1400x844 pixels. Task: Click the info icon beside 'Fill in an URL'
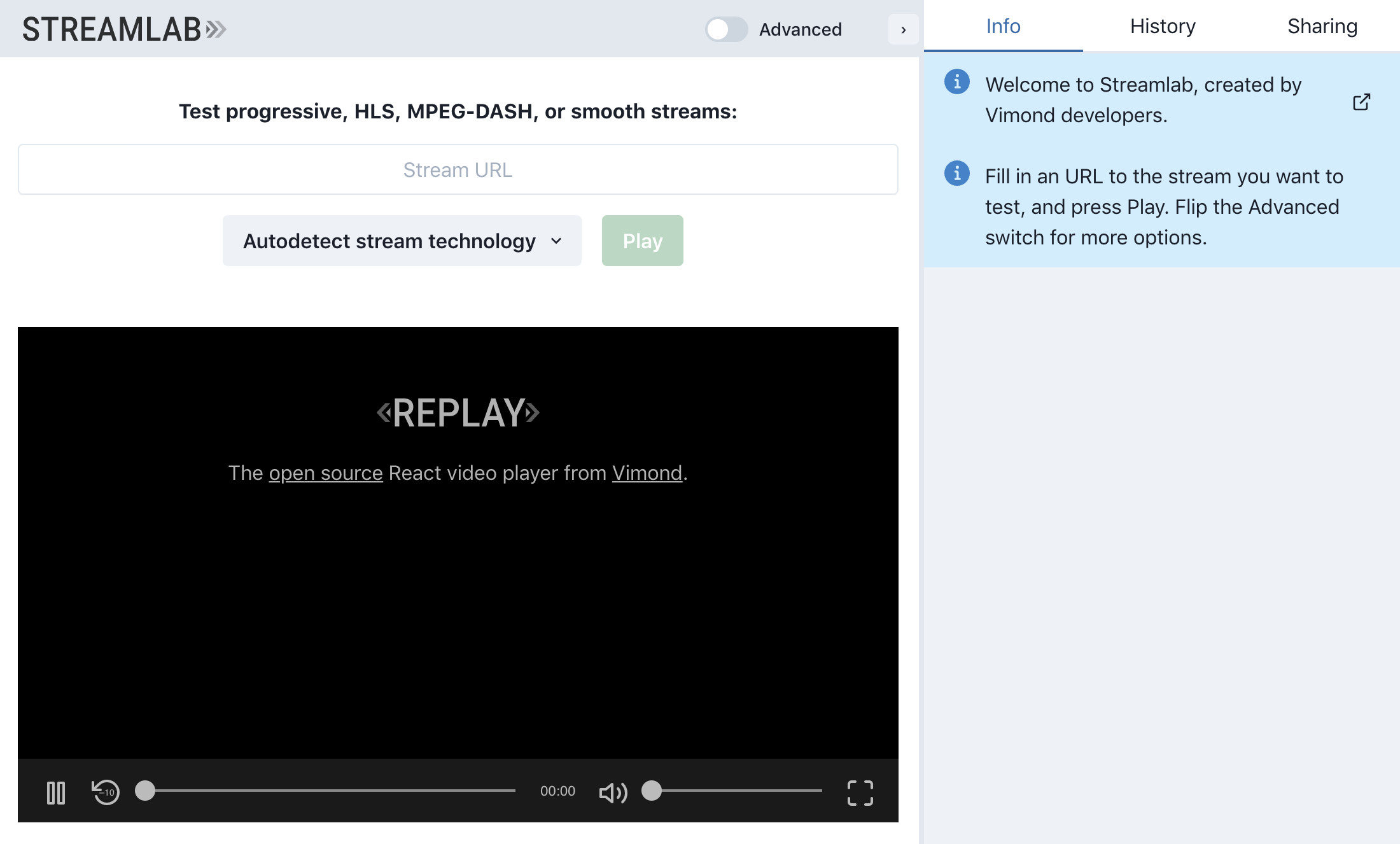956,173
